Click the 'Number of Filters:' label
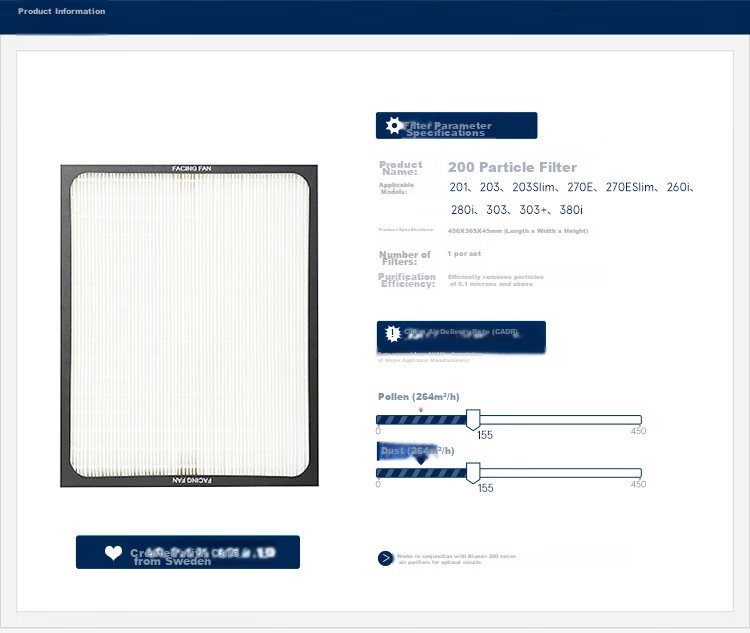The height and width of the screenshot is (633, 750). tap(405, 258)
